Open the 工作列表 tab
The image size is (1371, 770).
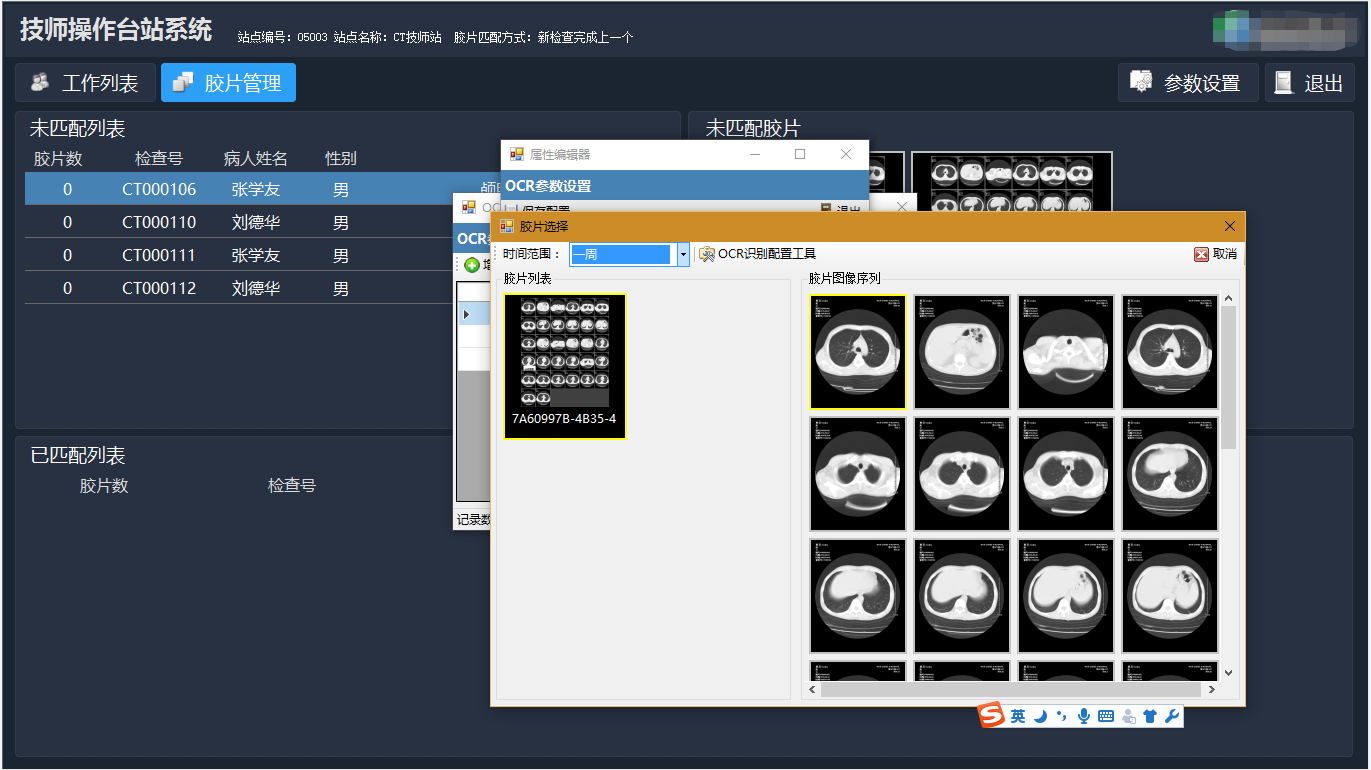pos(84,83)
